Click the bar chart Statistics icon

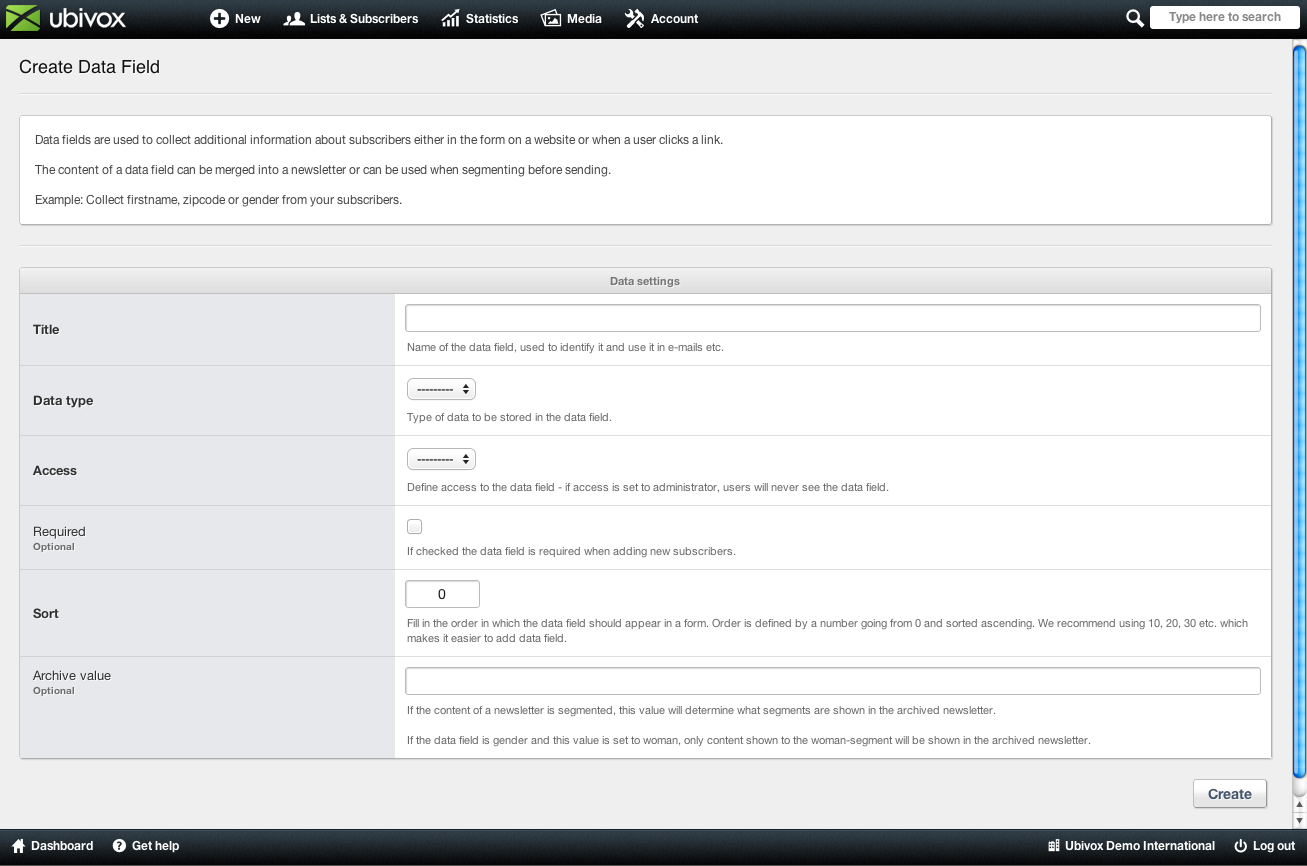coord(450,19)
